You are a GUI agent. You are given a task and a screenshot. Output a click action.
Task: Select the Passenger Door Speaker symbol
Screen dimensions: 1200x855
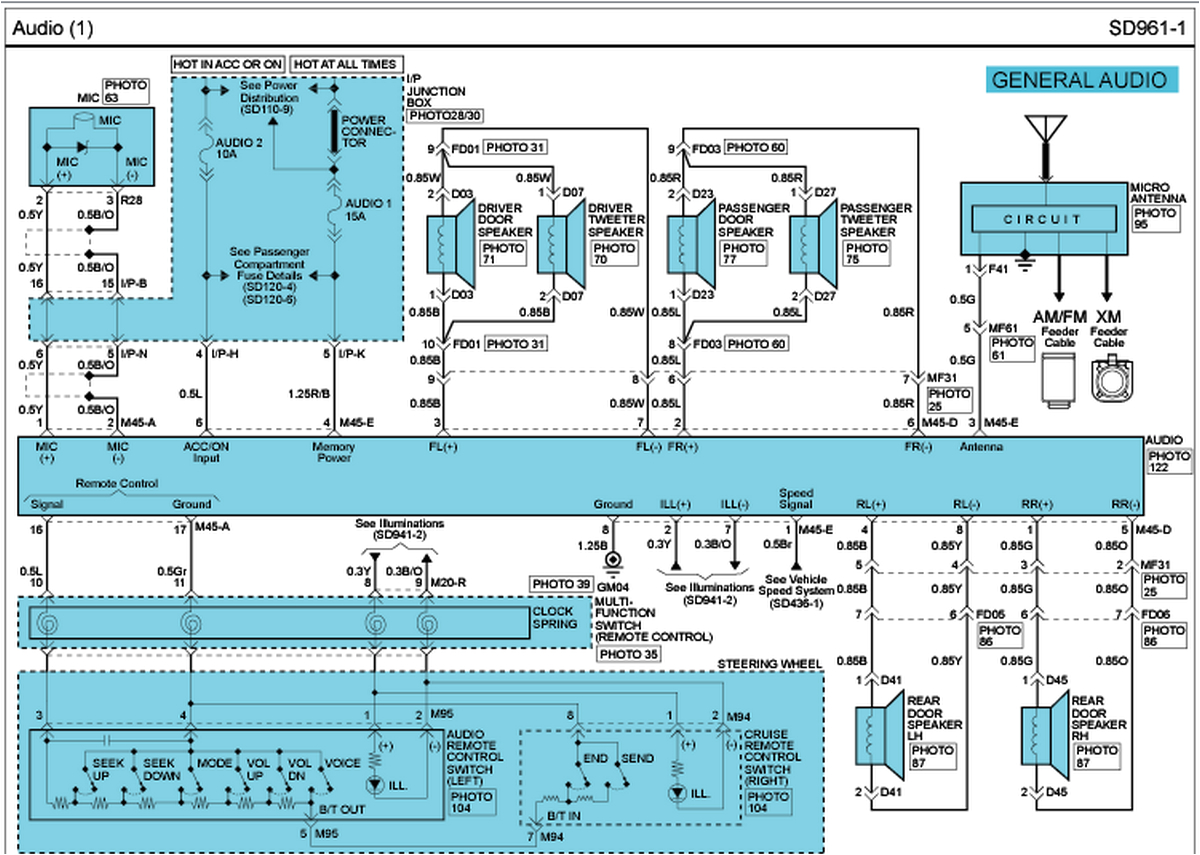point(685,244)
